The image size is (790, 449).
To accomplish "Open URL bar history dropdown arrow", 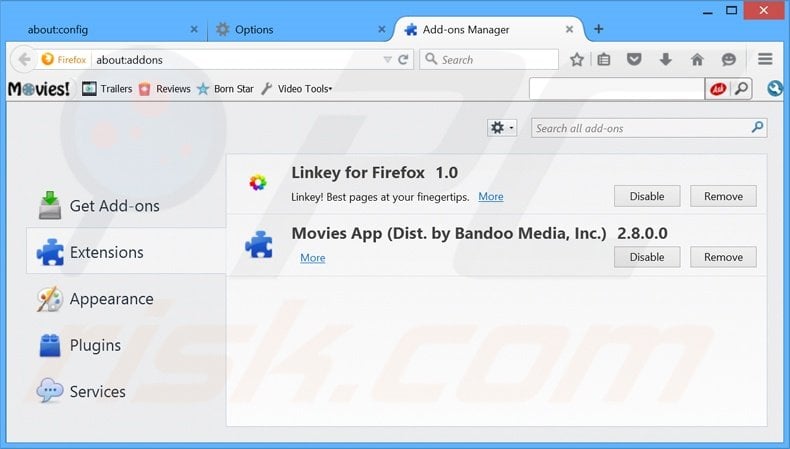I will point(387,60).
